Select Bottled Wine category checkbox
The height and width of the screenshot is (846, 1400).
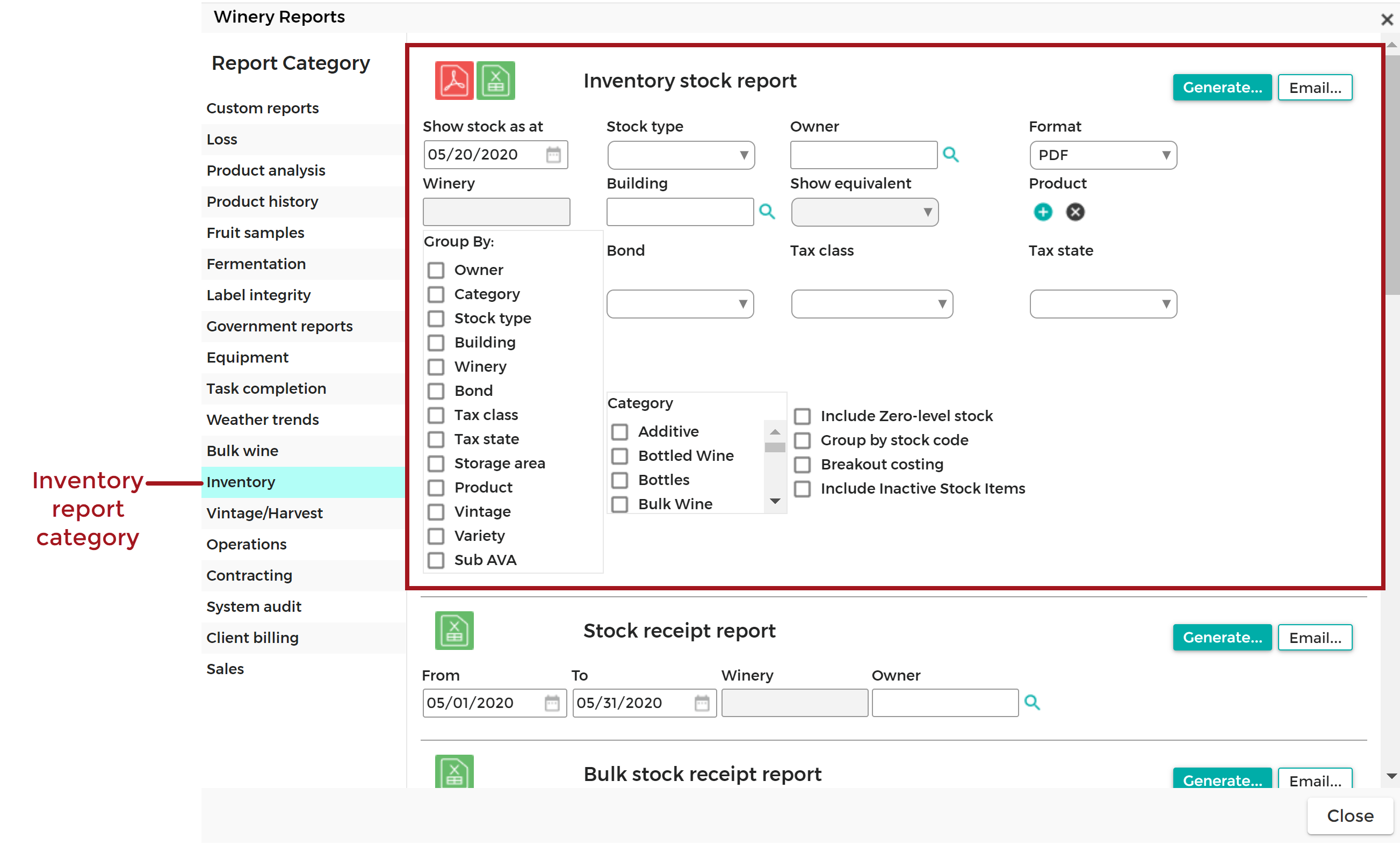point(619,455)
